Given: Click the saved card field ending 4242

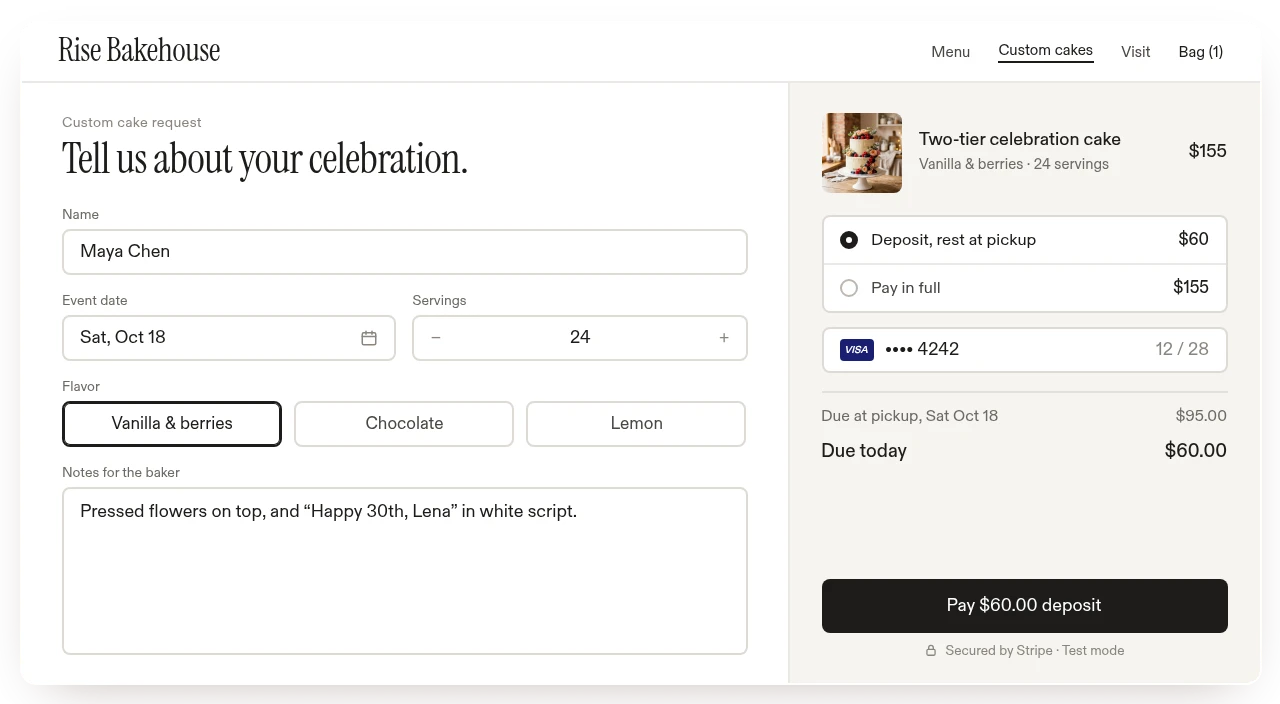Looking at the screenshot, I should point(1025,350).
